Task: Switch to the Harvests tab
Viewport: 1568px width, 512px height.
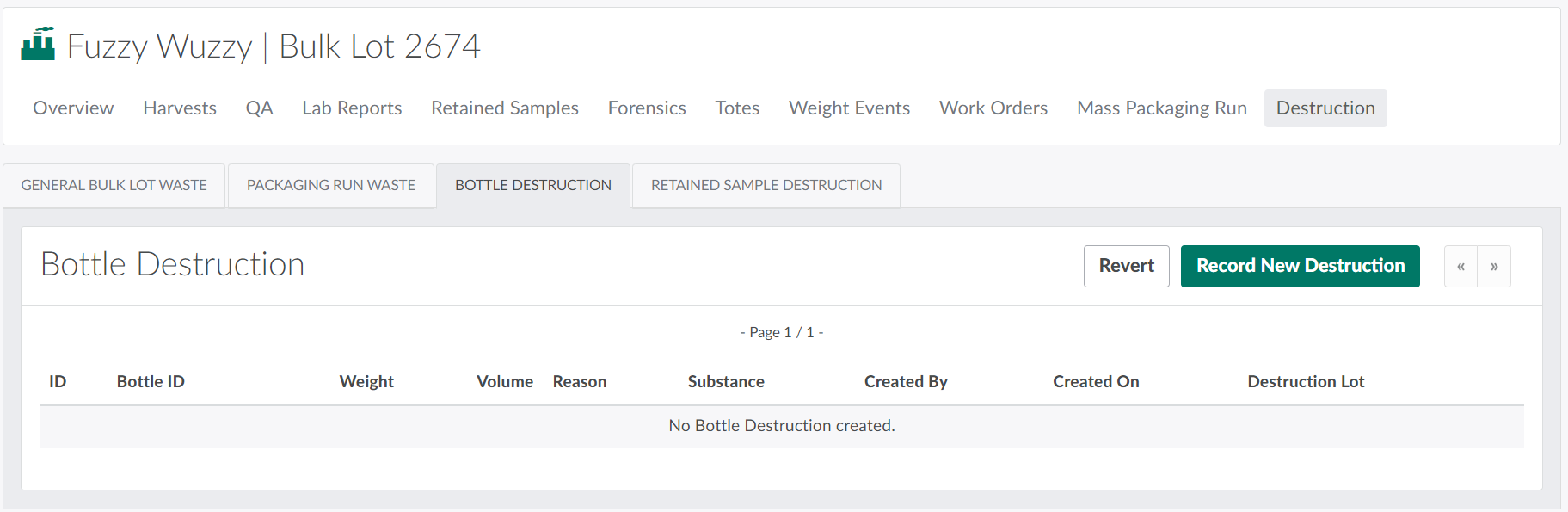Action: (180, 108)
